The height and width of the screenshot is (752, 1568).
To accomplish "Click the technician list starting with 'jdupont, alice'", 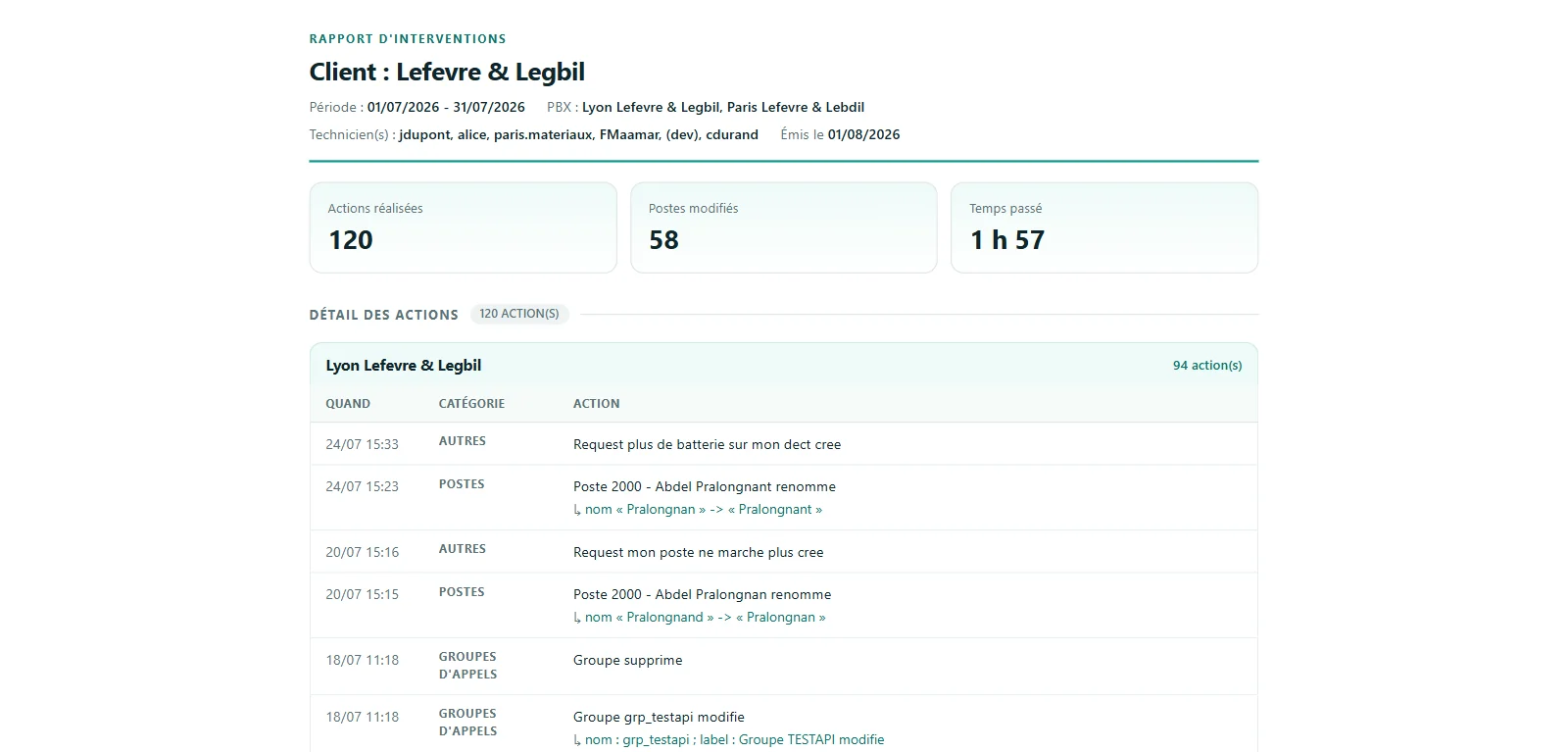I will [578, 134].
